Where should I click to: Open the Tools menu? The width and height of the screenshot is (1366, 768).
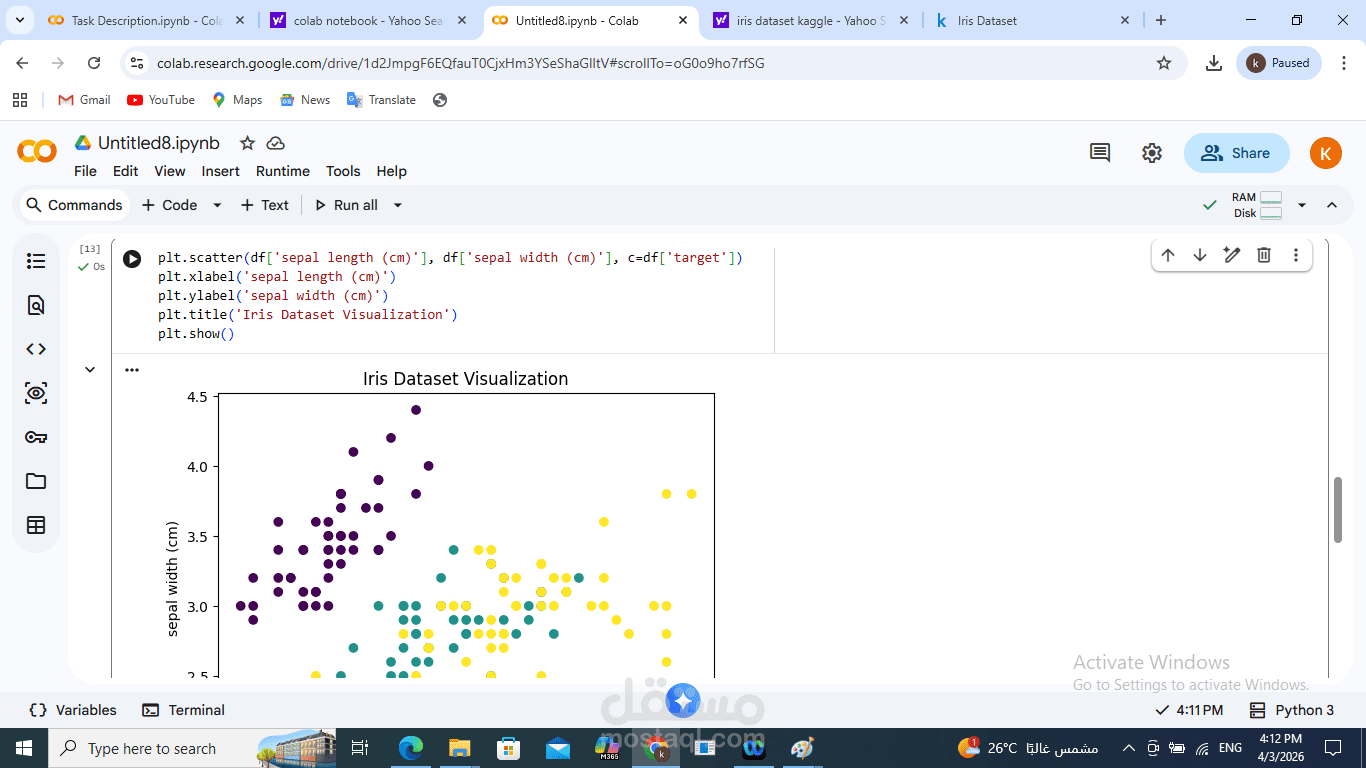click(343, 171)
